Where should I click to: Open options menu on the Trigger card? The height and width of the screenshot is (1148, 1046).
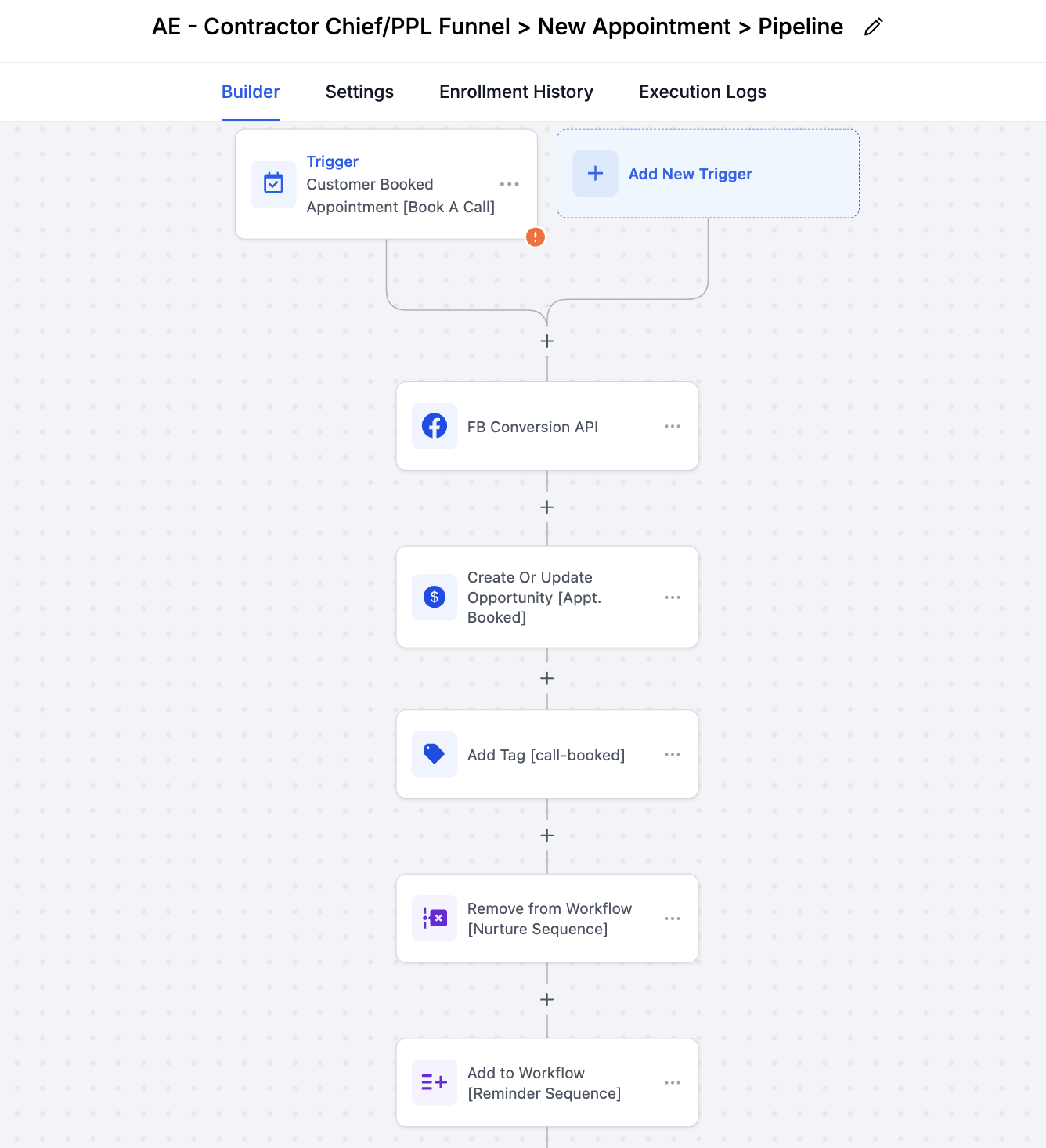[510, 184]
